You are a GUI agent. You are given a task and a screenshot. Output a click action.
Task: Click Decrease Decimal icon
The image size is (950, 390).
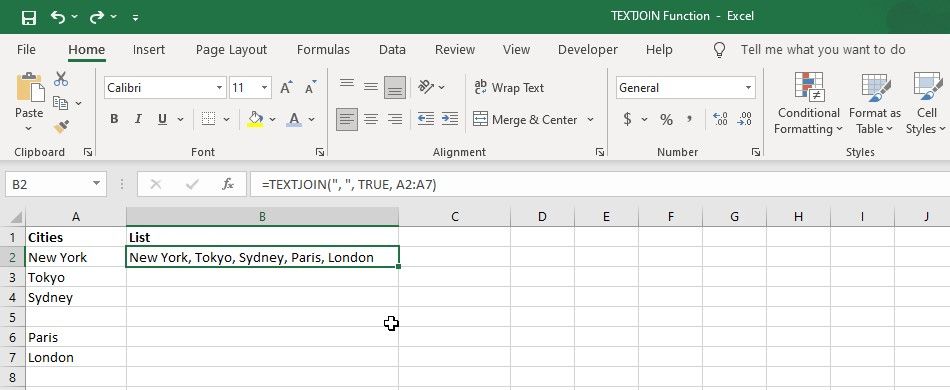pyautogui.click(x=745, y=119)
